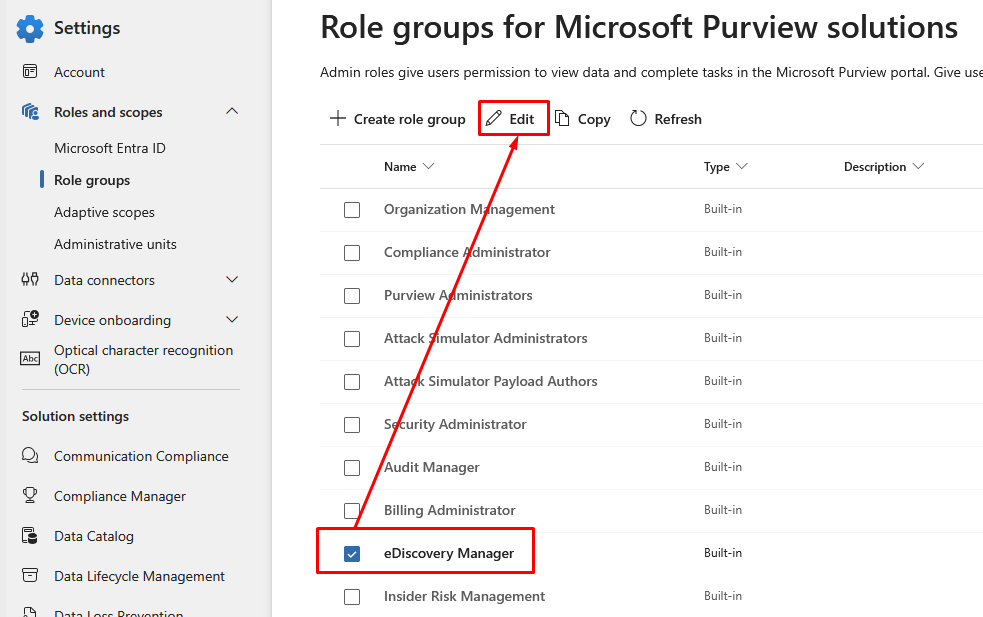Click the Copy button label
This screenshot has height=617, width=983.
tap(594, 119)
